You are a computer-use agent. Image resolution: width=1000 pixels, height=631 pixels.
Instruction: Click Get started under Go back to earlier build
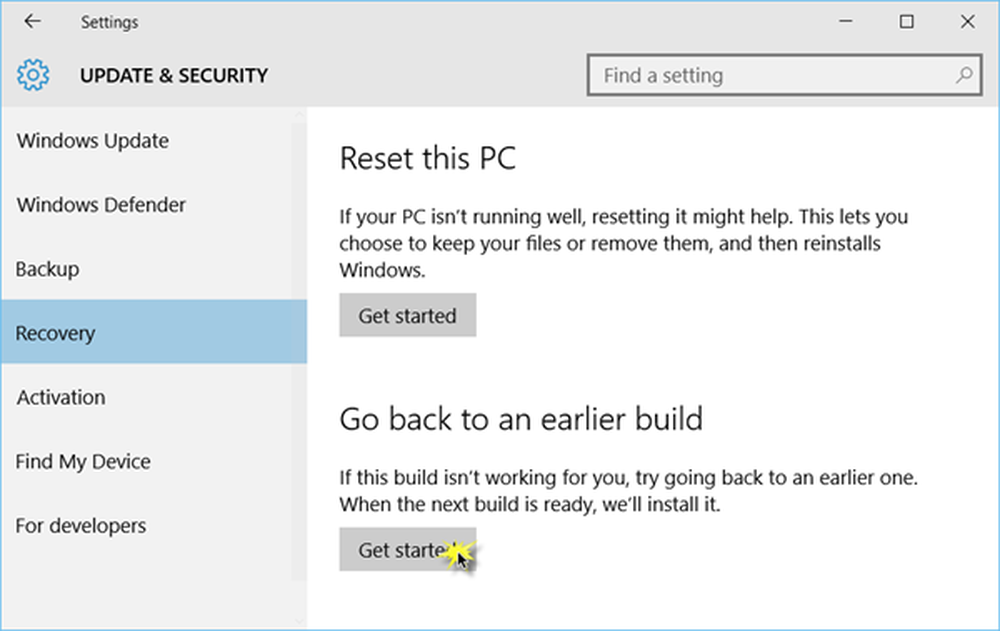408,549
